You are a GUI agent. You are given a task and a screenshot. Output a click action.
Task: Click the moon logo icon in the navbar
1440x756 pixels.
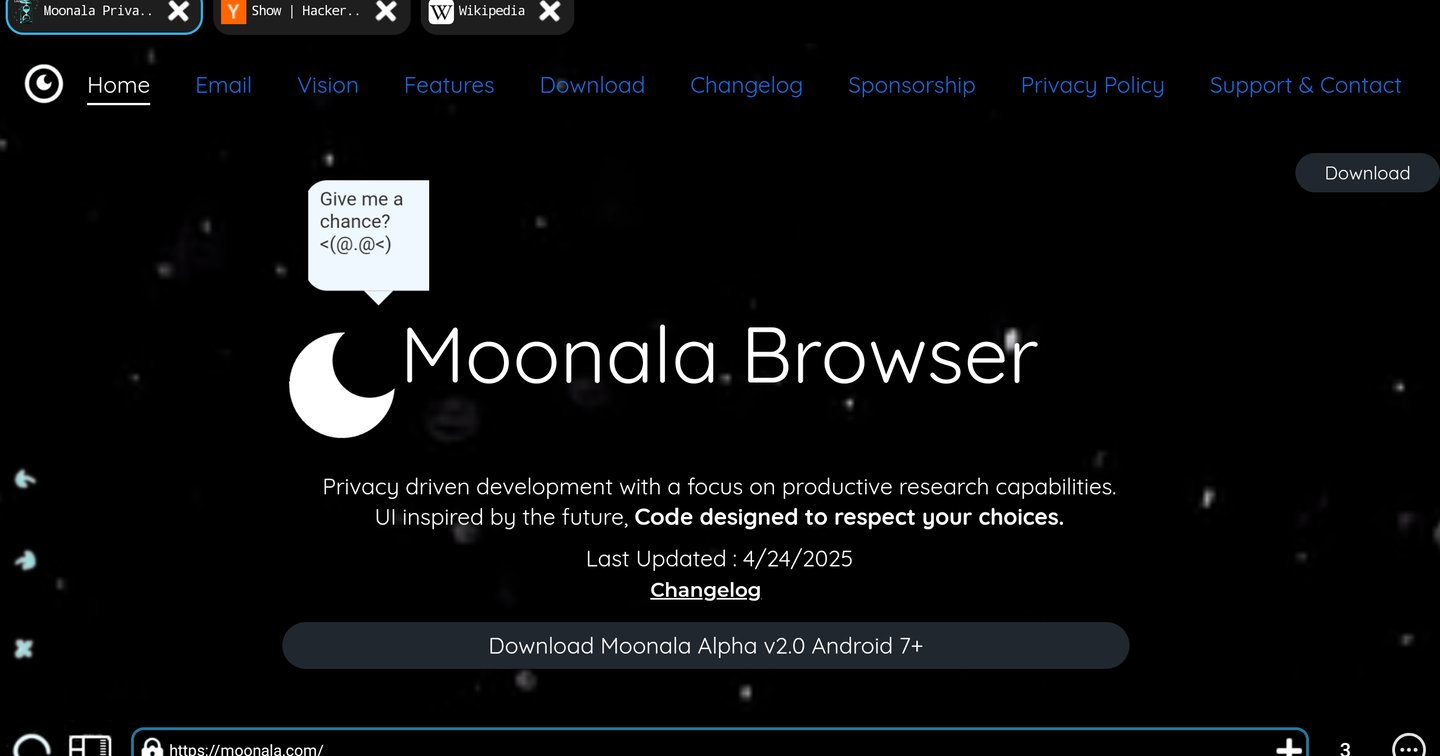(x=43, y=84)
